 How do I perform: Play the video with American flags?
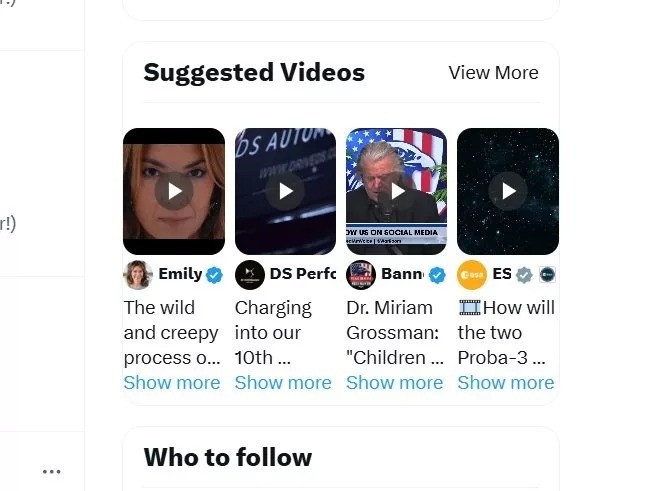click(x=396, y=191)
